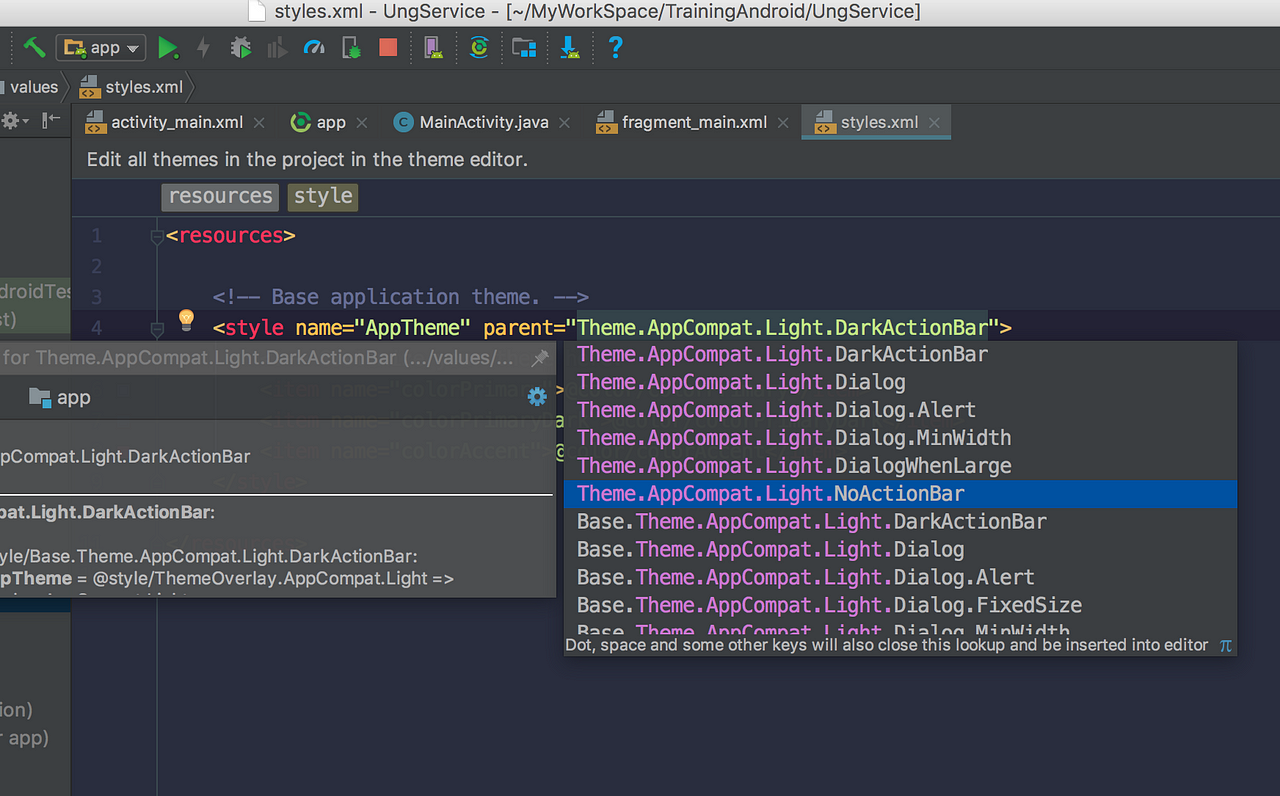Open documentation popup gear settings
The image size is (1280, 796).
click(537, 397)
